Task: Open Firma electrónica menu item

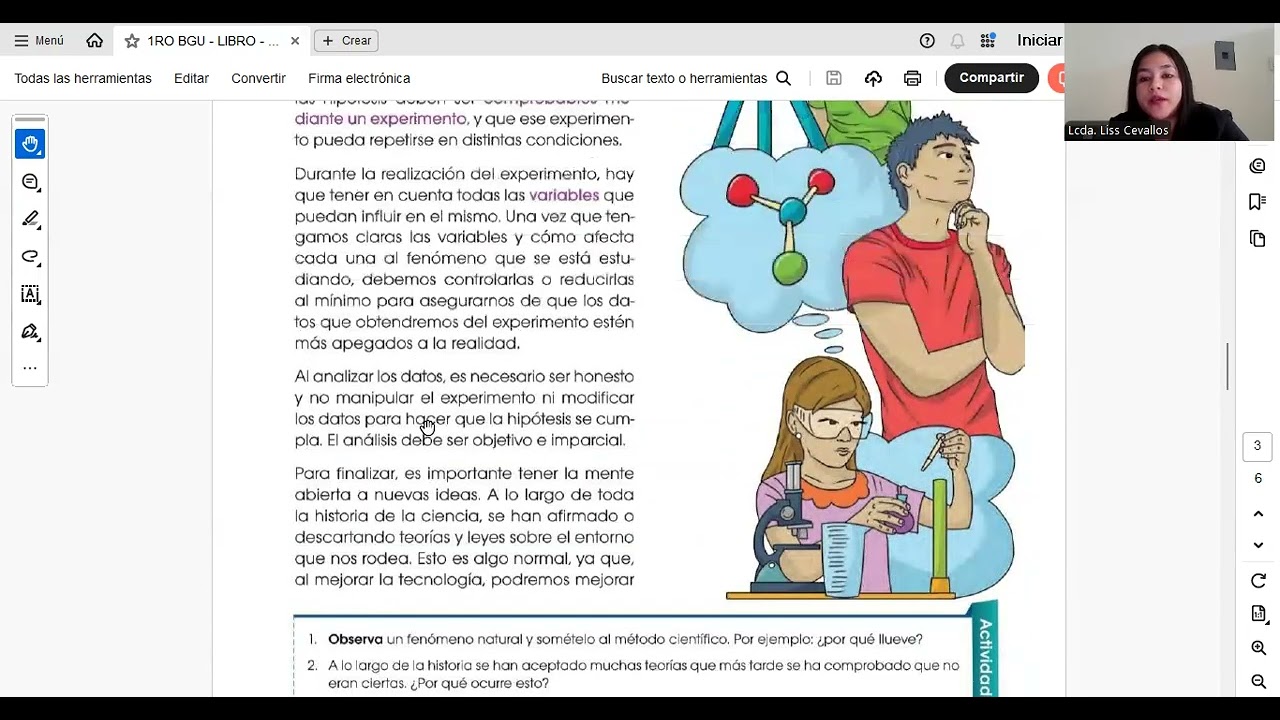Action: tap(359, 78)
